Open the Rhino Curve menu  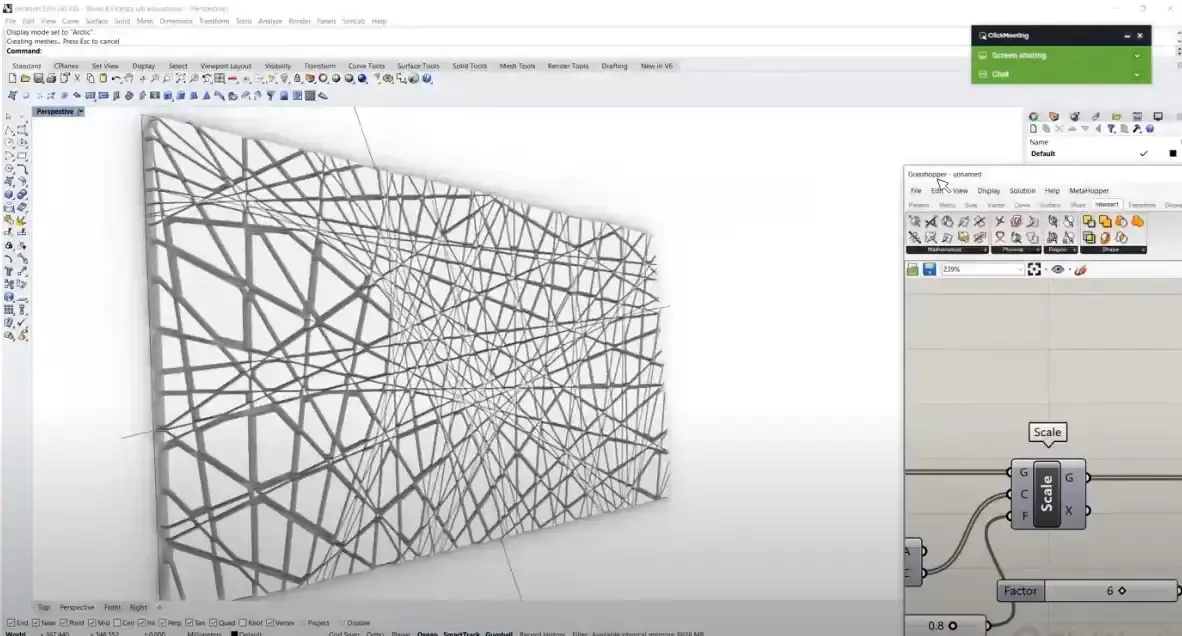70,21
